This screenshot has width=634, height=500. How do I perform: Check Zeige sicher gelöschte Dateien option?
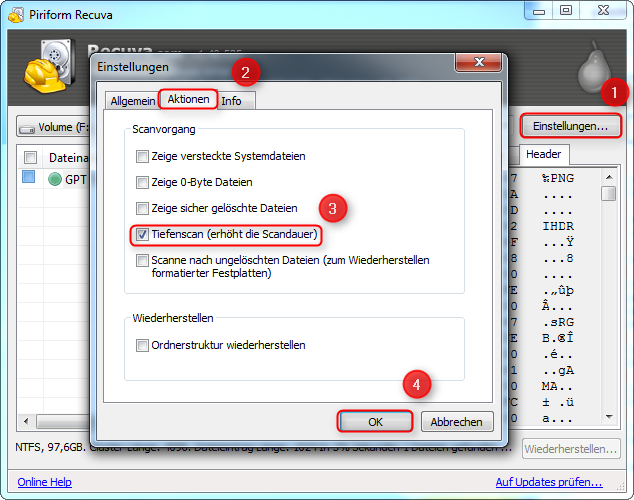click(142, 208)
